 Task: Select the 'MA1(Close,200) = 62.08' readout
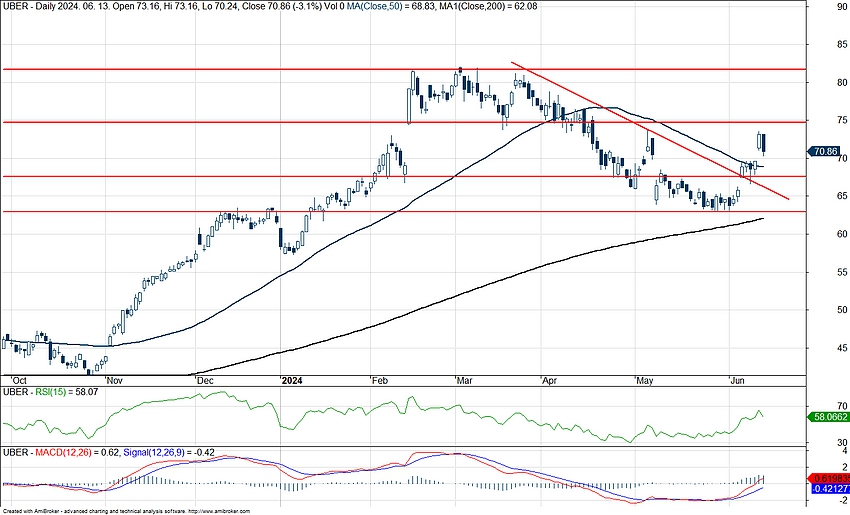coord(486,7)
